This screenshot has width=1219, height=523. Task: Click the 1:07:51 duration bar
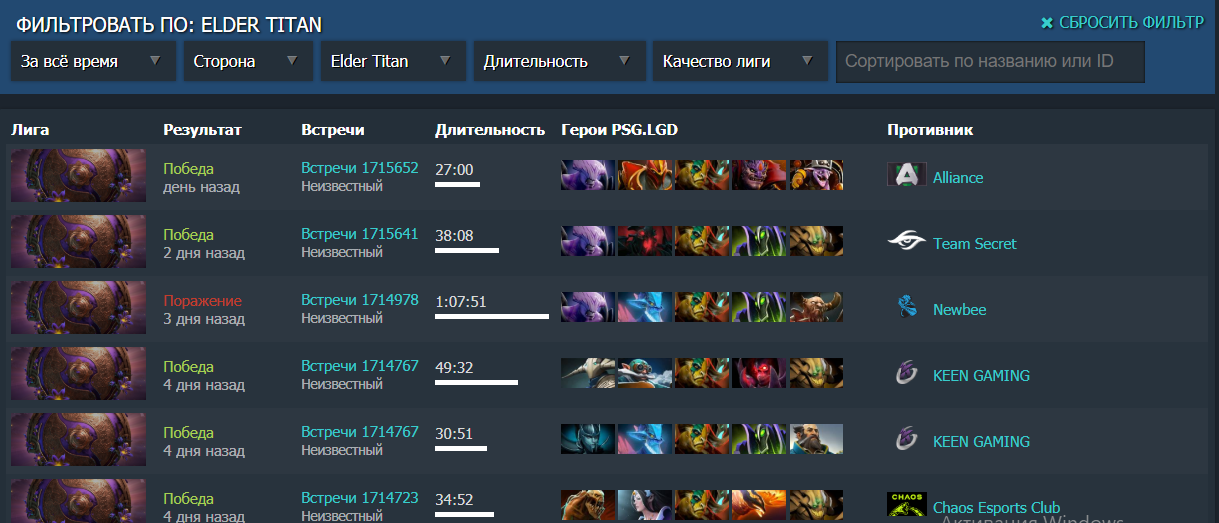pyautogui.click(x=492, y=316)
